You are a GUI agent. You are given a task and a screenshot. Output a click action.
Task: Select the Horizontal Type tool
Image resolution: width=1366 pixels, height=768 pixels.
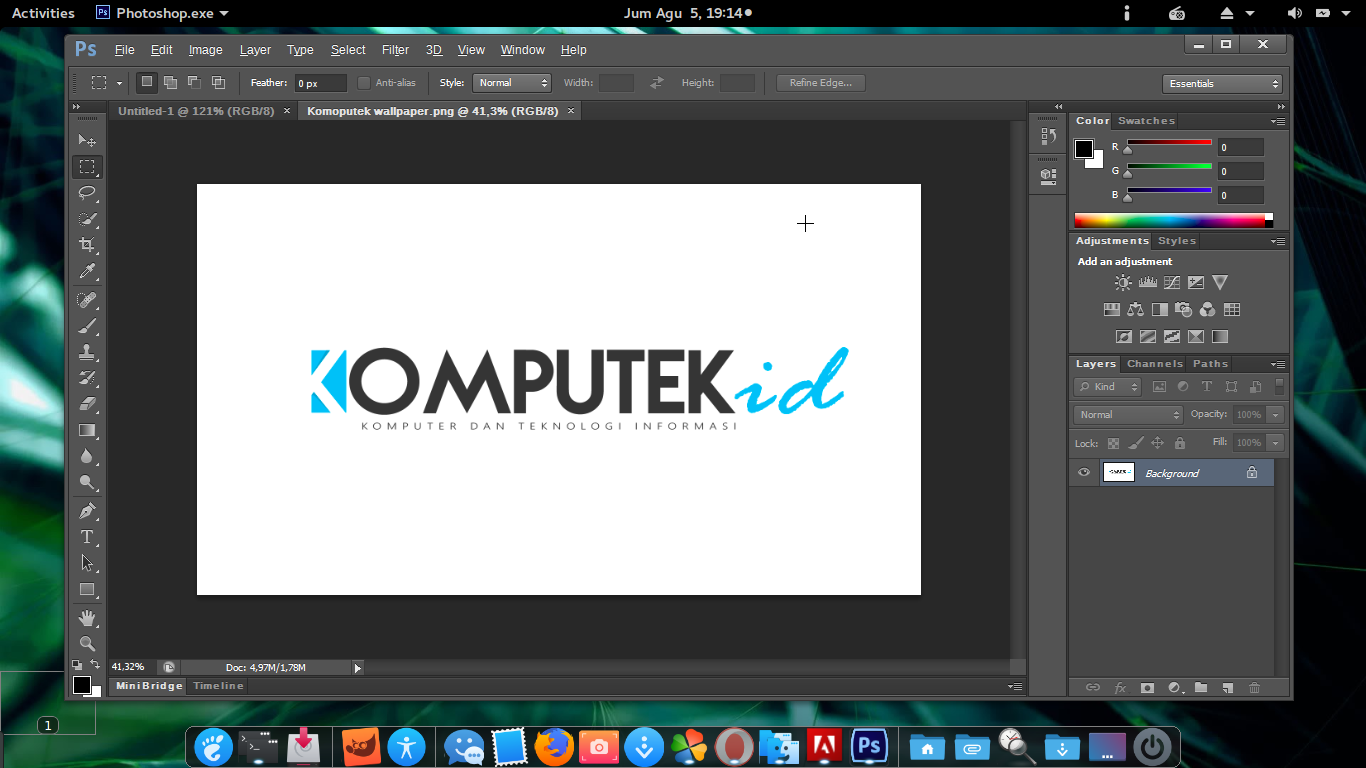pyautogui.click(x=87, y=537)
